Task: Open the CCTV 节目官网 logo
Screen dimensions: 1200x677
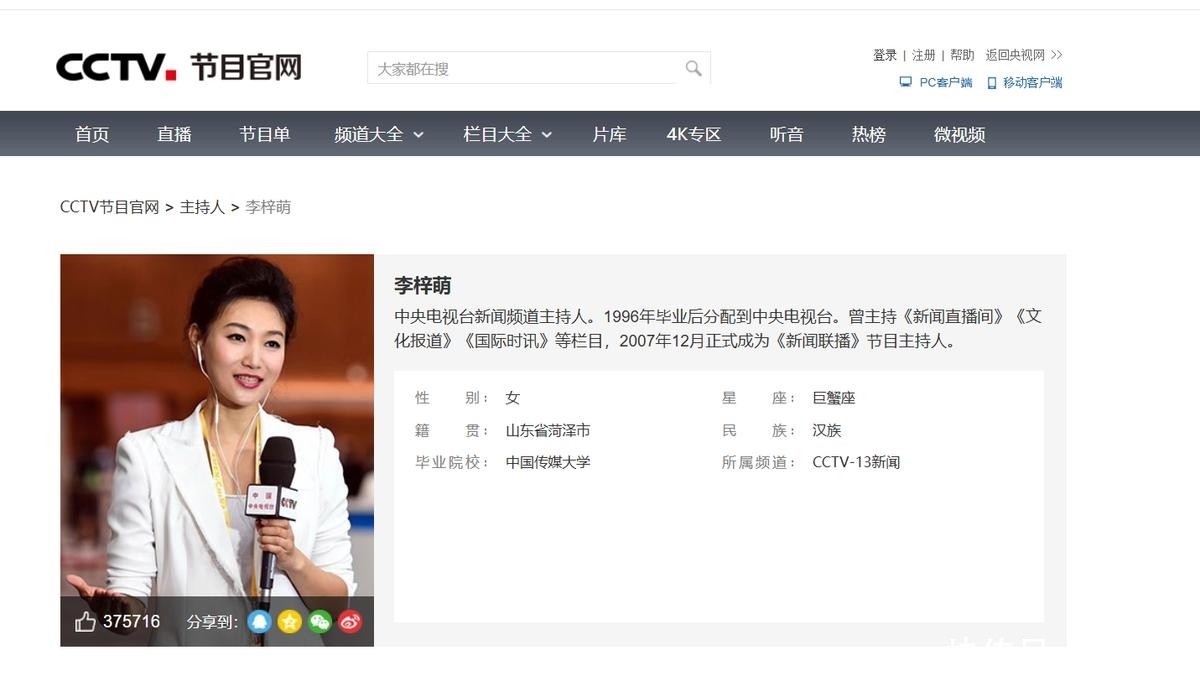Action: tap(178, 67)
